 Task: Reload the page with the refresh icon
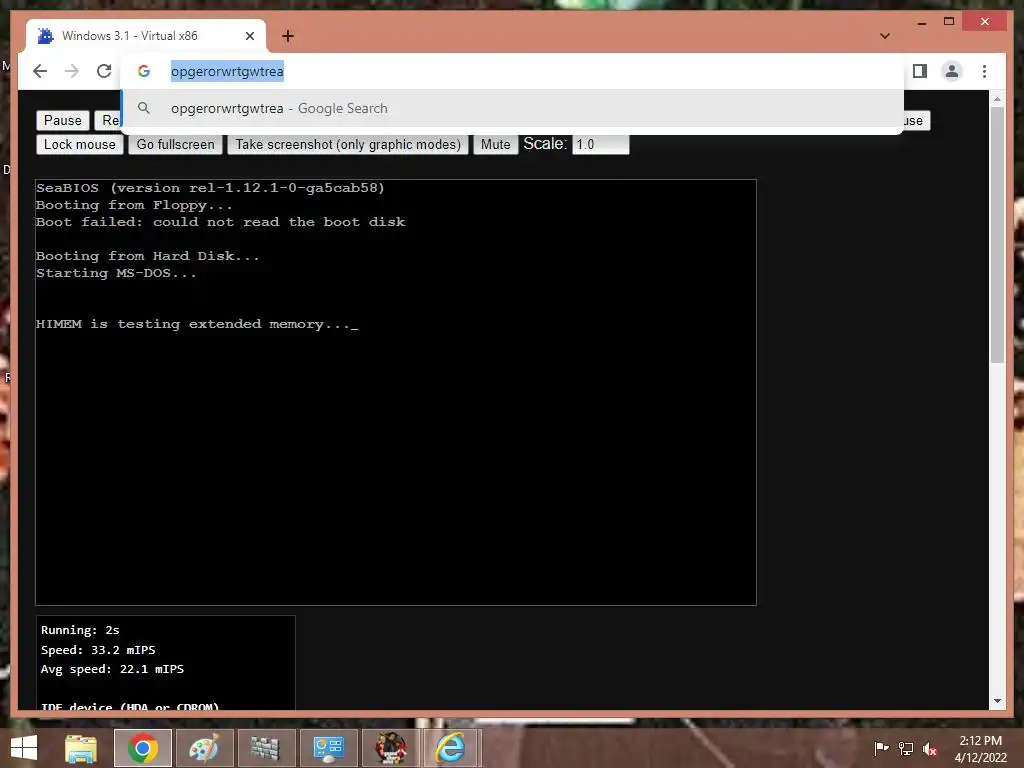click(x=104, y=71)
